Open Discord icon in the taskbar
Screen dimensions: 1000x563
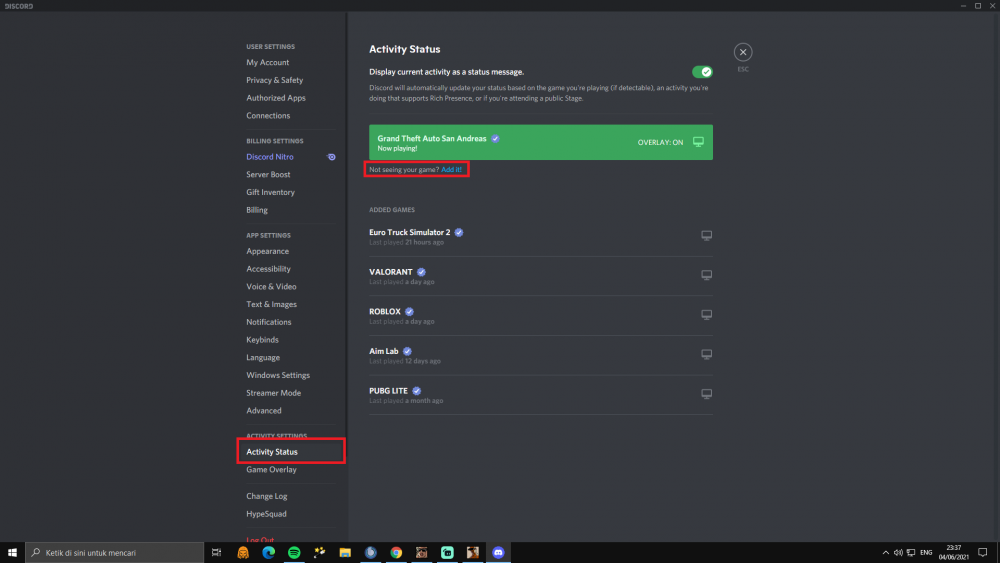tap(498, 553)
